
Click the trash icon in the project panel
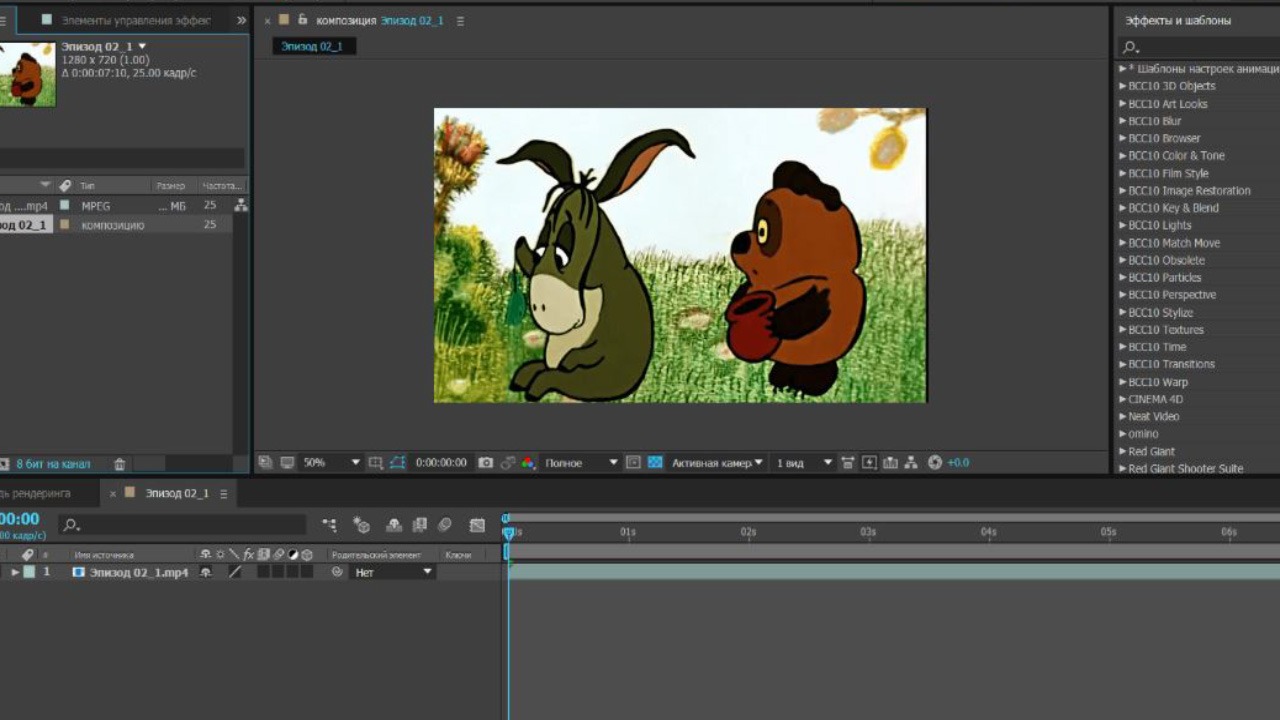(120, 464)
